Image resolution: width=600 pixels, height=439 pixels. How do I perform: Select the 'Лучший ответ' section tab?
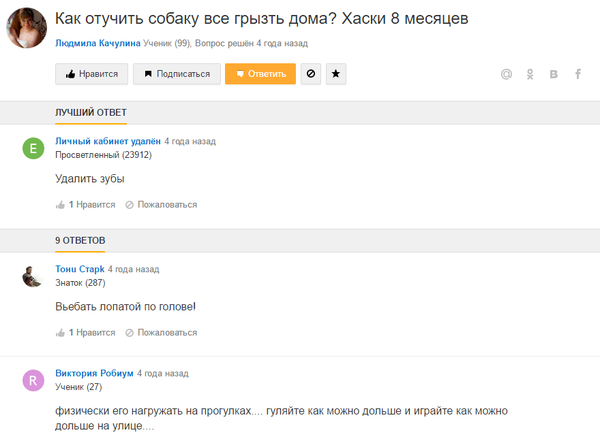pos(90,112)
